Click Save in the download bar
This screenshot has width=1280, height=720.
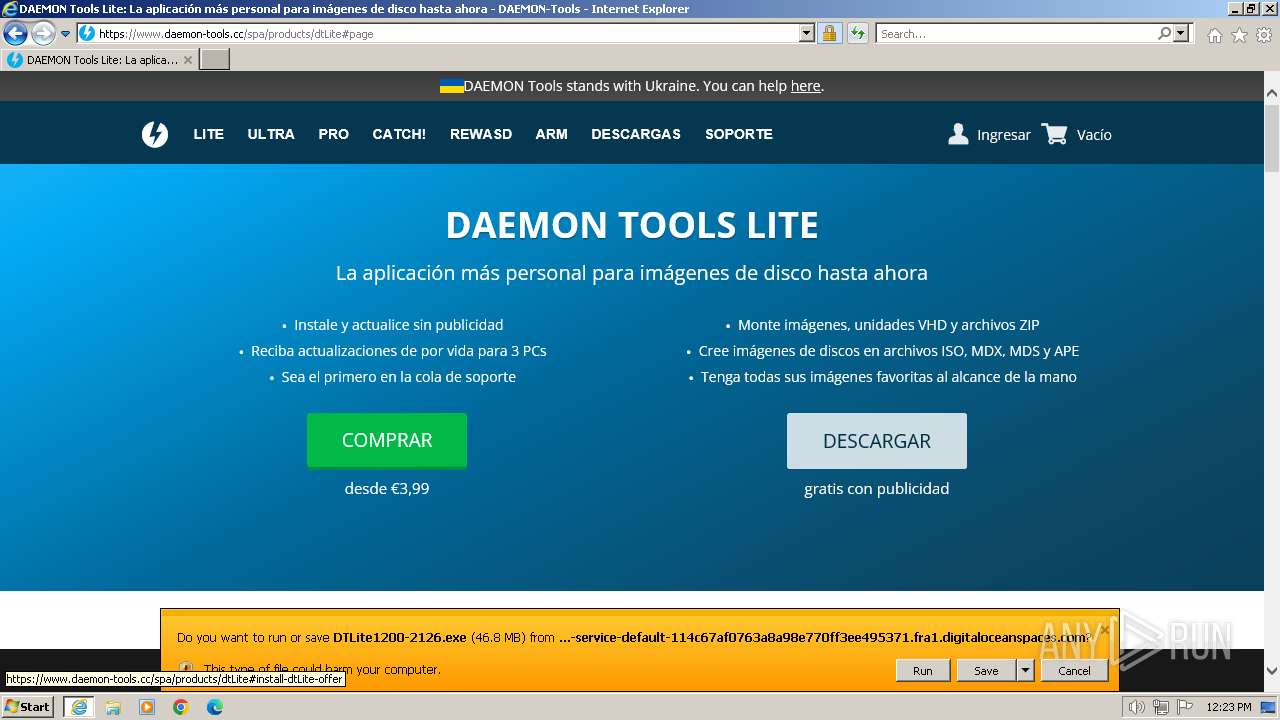(x=986, y=670)
